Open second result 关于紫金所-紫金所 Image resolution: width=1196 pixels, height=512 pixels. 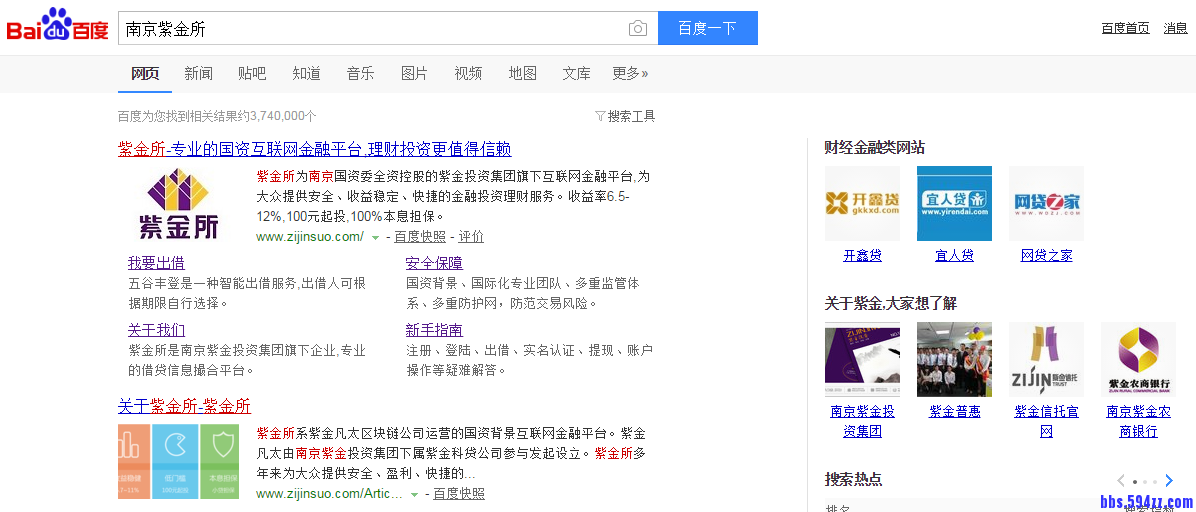pos(185,406)
